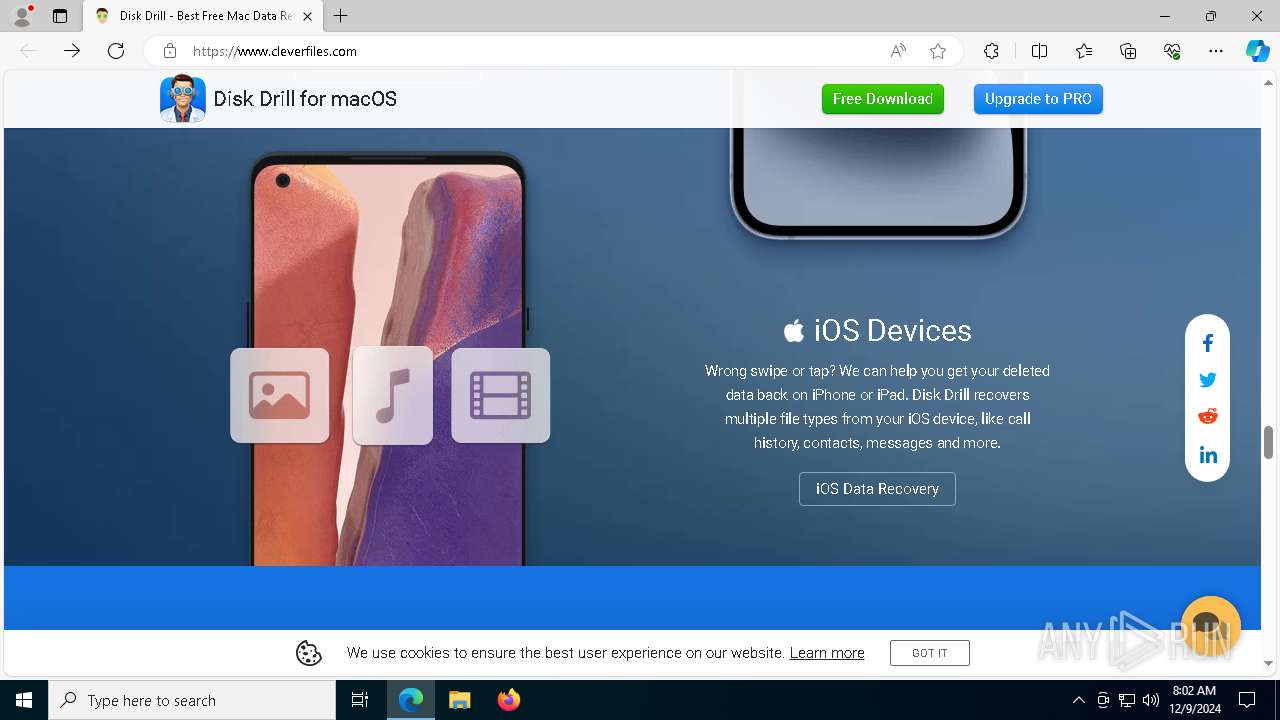This screenshot has height=720, width=1280.
Task: Open the taskbar clock and date
Action: point(1193,700)
